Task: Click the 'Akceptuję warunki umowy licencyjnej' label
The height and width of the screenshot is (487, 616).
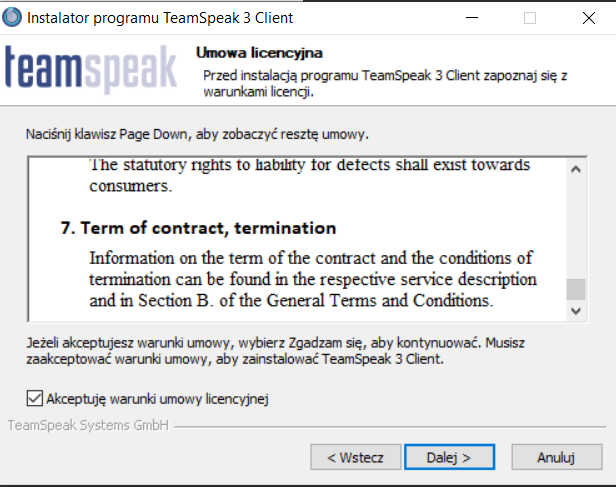Action: 158,399
